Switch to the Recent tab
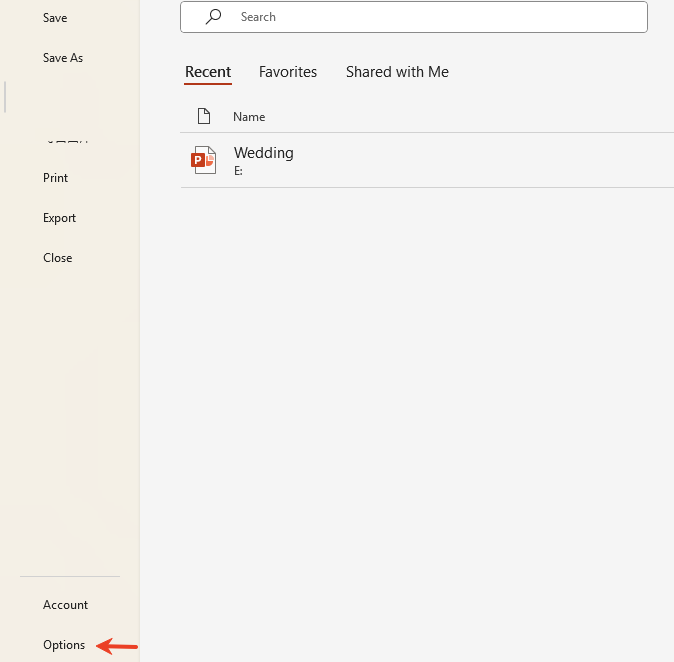Viewport: 674px width, 662px height. coord(208,72)
